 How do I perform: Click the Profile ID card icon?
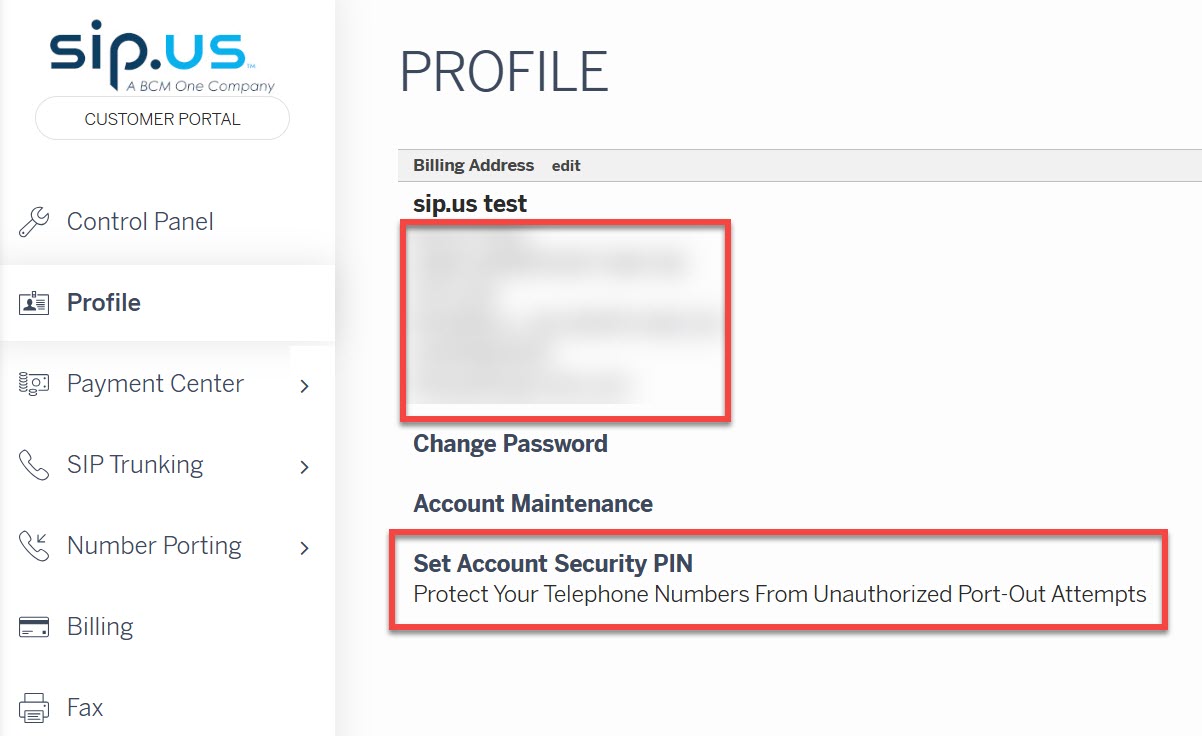(x=34, y=303)
